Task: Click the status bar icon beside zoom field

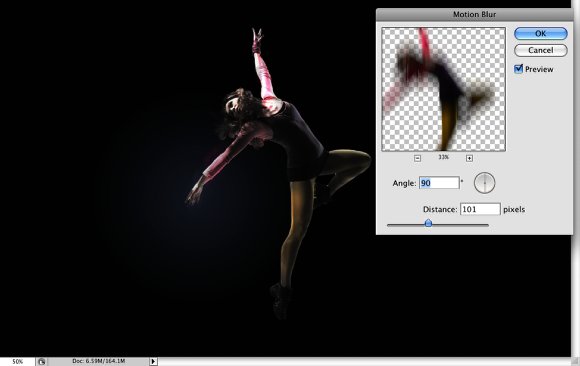Action: (x=41, y=362)
